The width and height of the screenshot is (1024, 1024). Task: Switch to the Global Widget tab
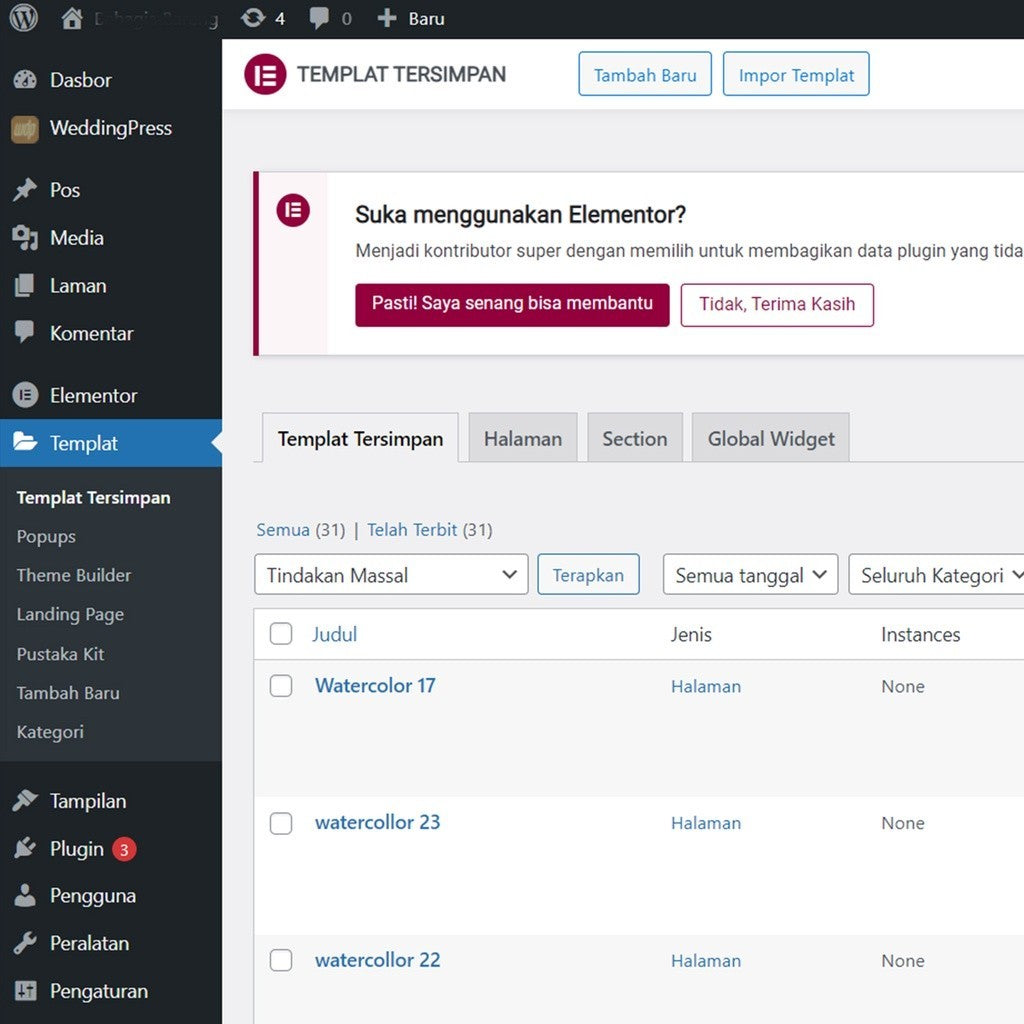pyautogui.click(x=771, y=438)
